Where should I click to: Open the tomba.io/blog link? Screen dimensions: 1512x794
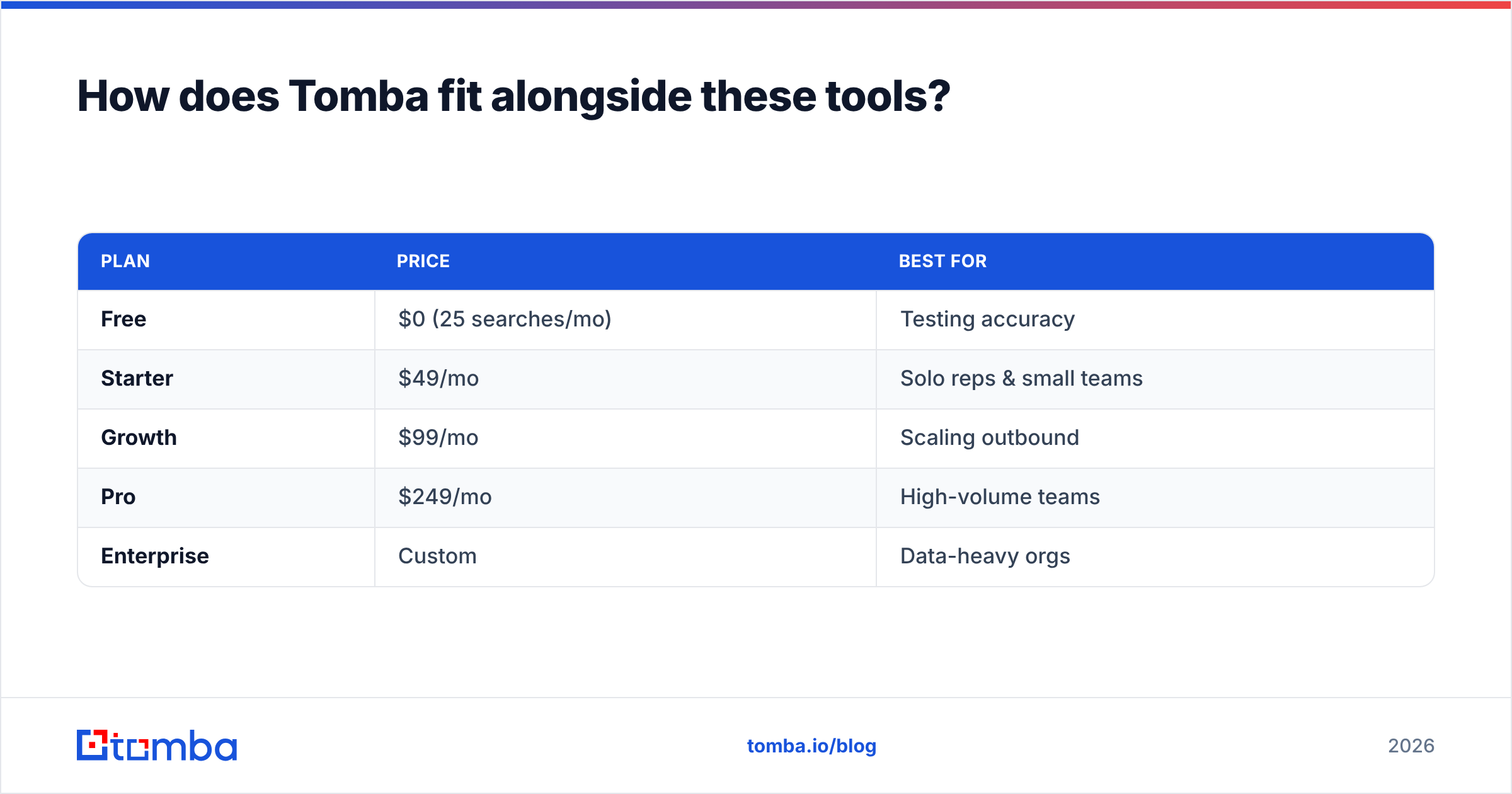click(x=811, y=746)
